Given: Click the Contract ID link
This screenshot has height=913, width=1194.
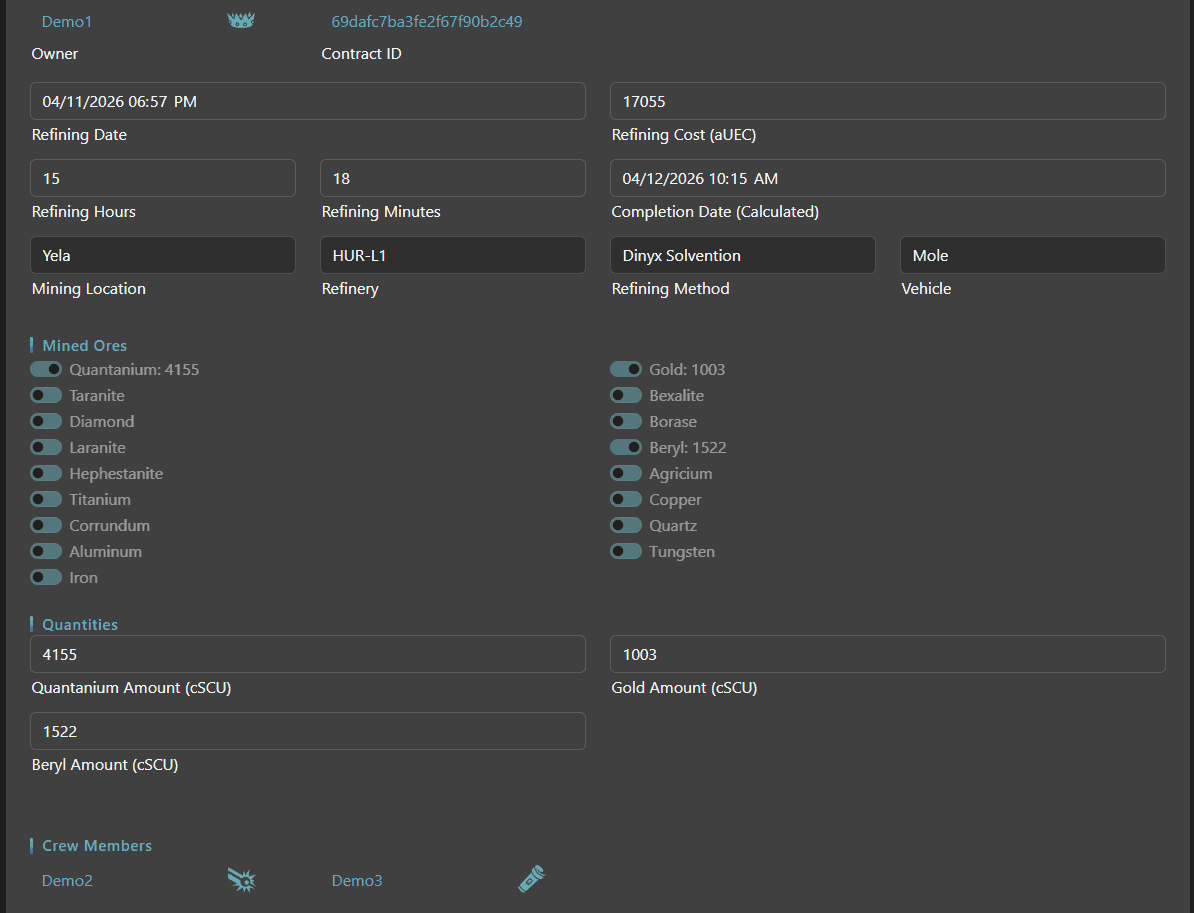Looking at the screenshot, I should (x=427, y=21).
